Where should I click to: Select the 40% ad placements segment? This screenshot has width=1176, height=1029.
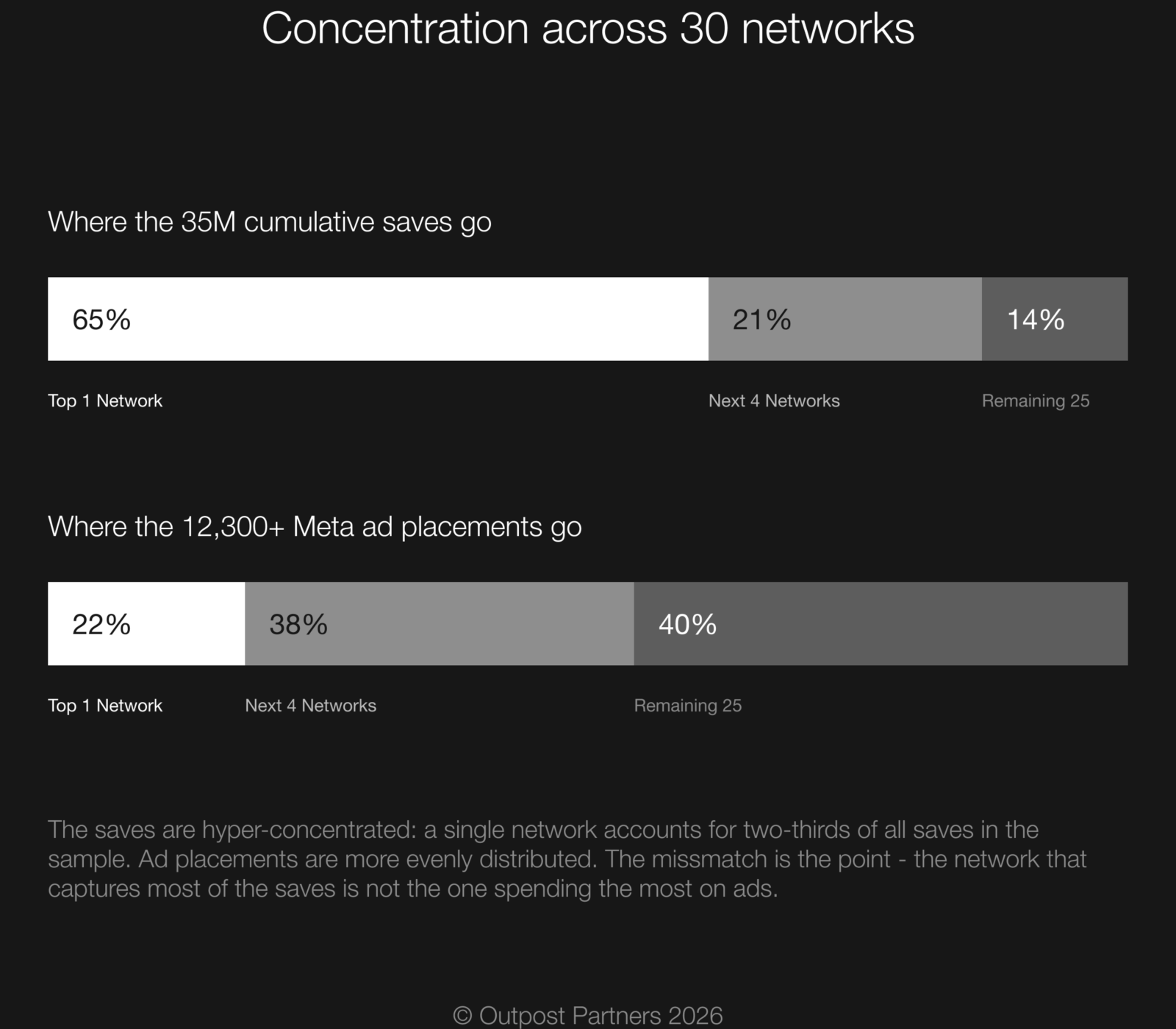pos(881,624)
